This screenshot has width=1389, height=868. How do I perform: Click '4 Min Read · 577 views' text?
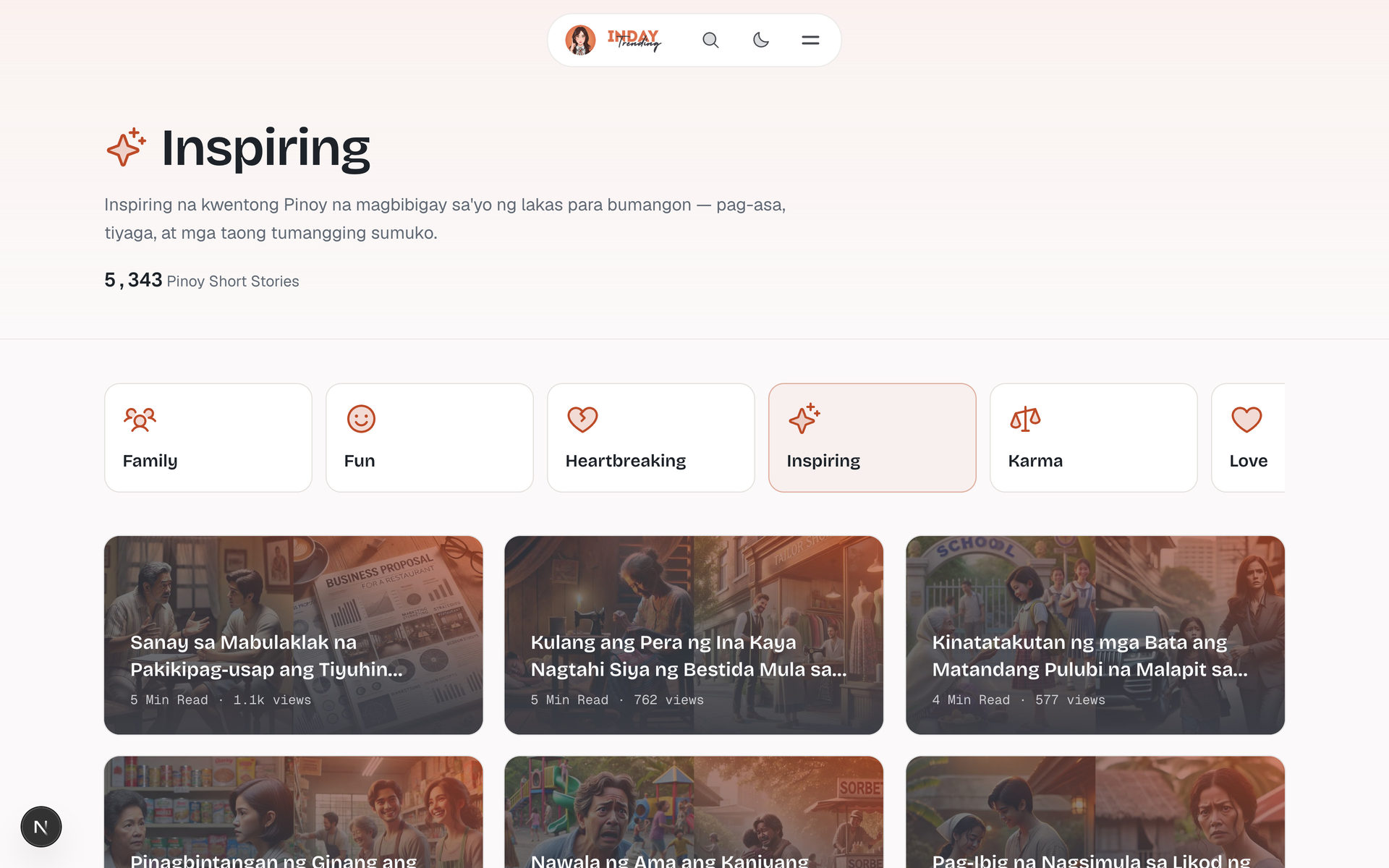click(1019, 700)
